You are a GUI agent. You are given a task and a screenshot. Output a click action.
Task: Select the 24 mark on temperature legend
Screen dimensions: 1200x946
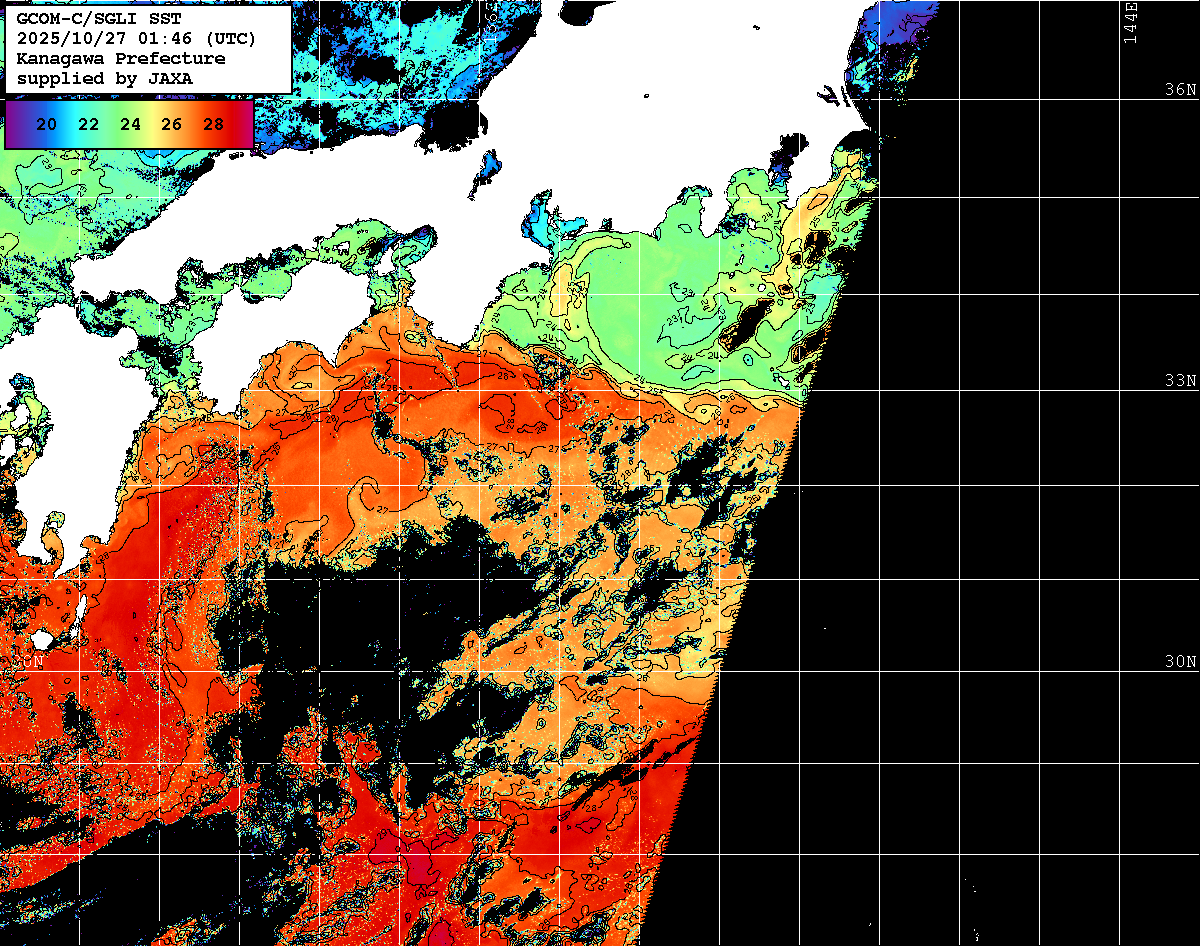click(x=130, y=124)
